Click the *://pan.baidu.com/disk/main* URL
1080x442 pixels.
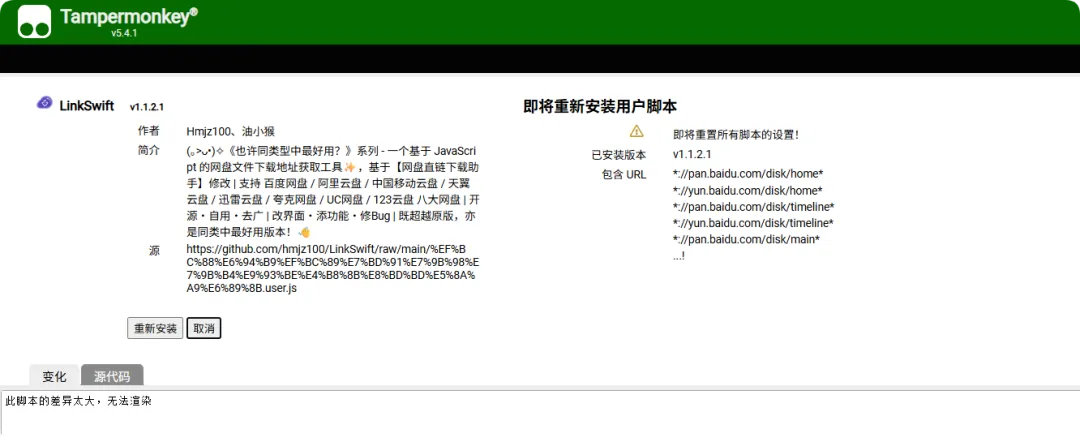click(746, 240)
